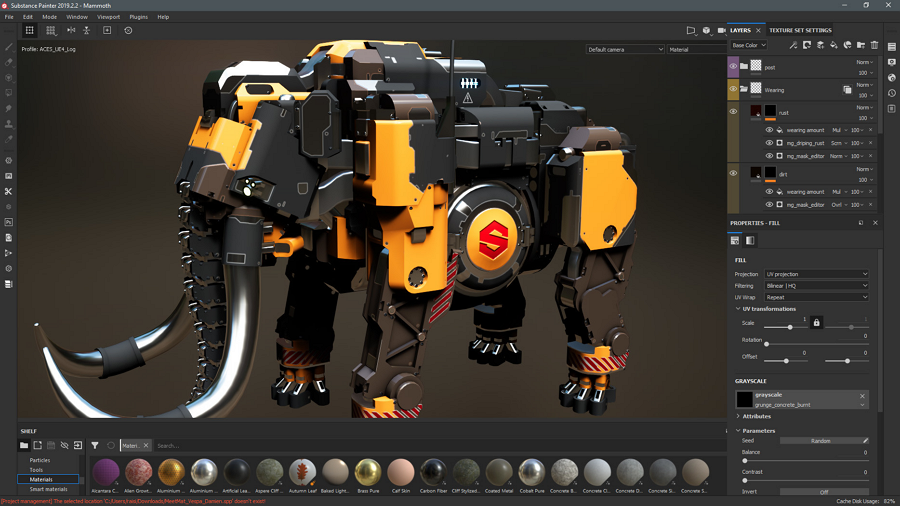Hide mg_driping_rust effect
This screenshot has width=900, height=506.
(x=769, y=143)
